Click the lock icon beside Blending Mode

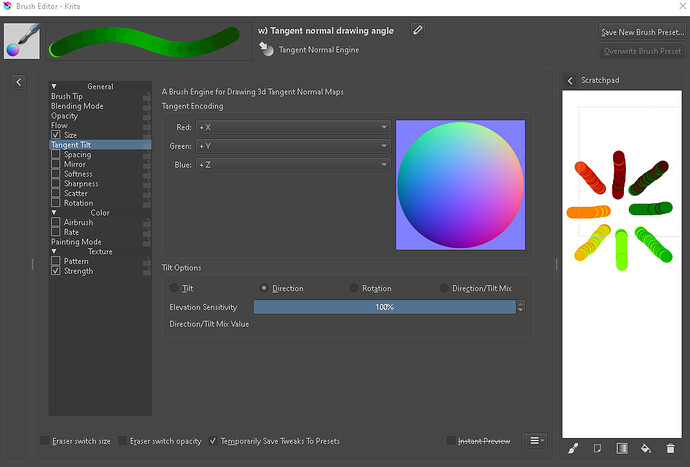(x=147, y=106)
